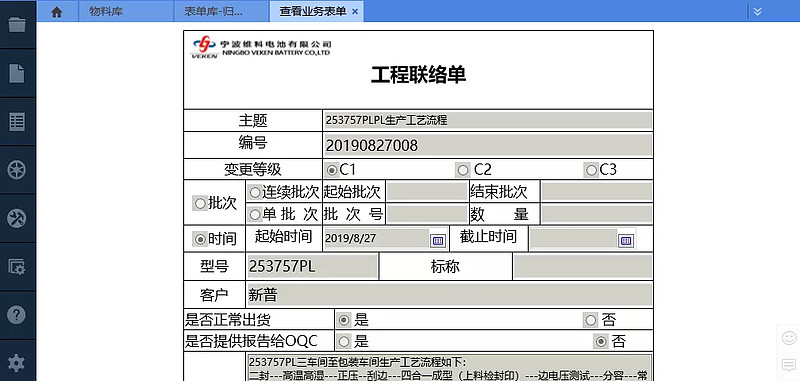Go to the home tab icon

click(x=57, y=12)
